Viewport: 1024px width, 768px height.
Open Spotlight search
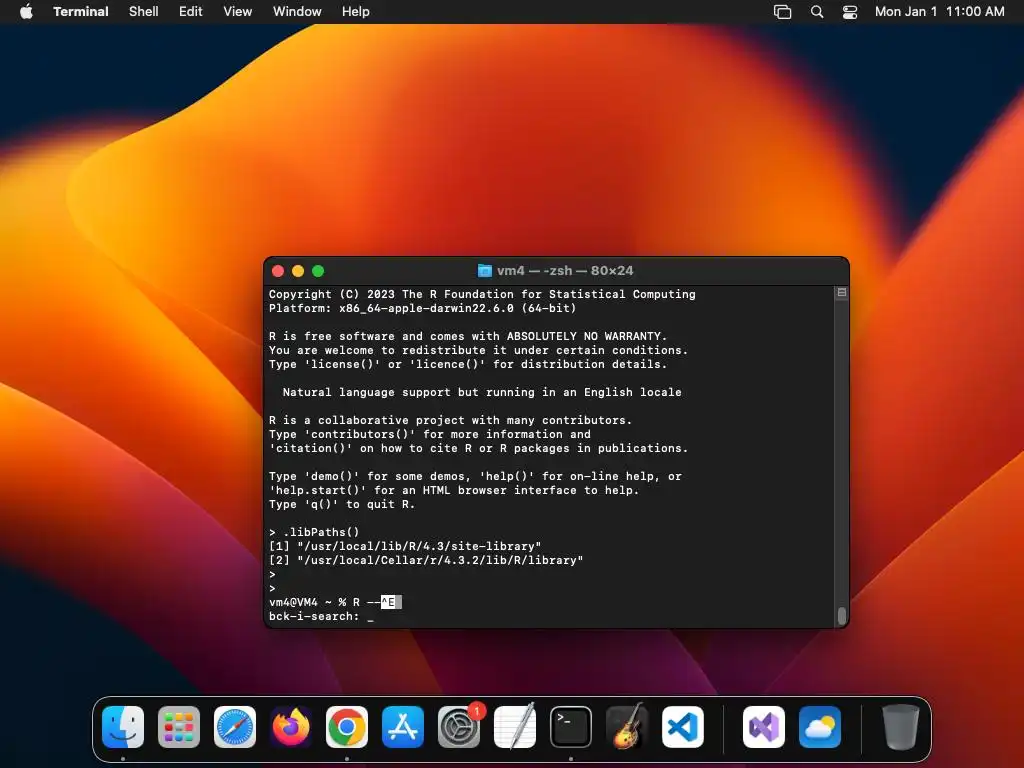817,11
